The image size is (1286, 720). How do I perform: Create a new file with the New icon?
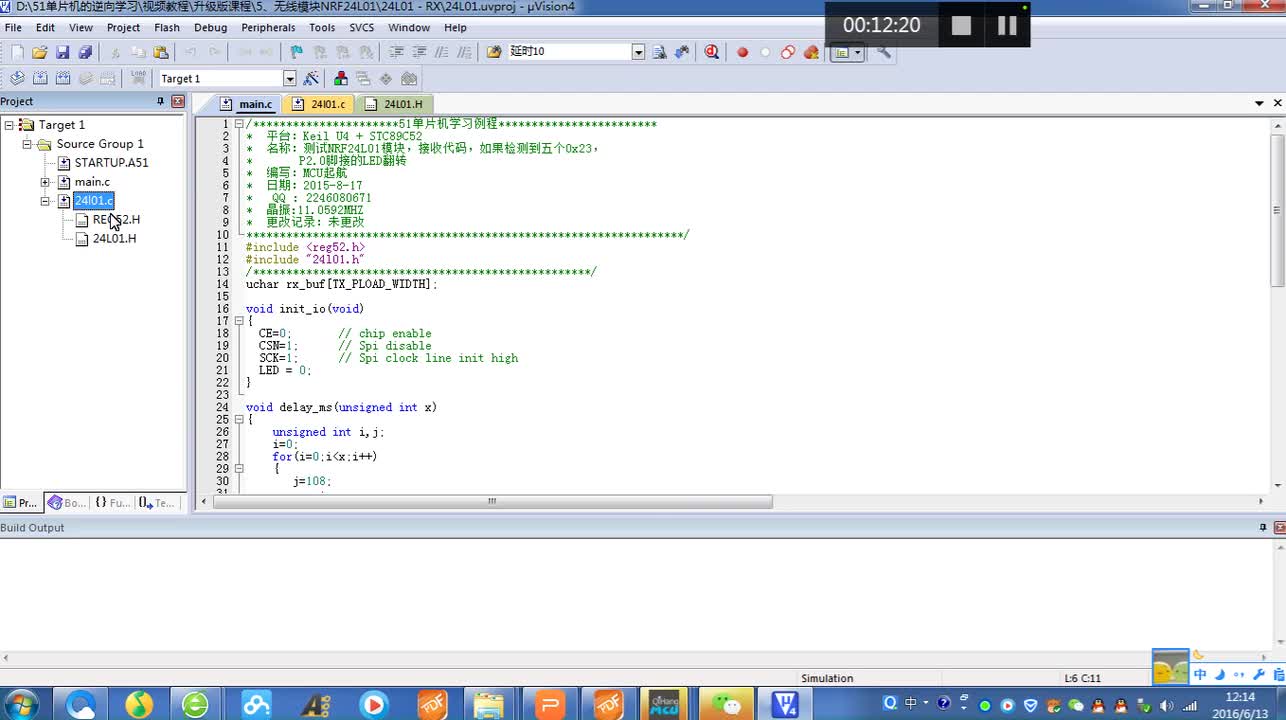pyautogui.click(x=17, y=52)
